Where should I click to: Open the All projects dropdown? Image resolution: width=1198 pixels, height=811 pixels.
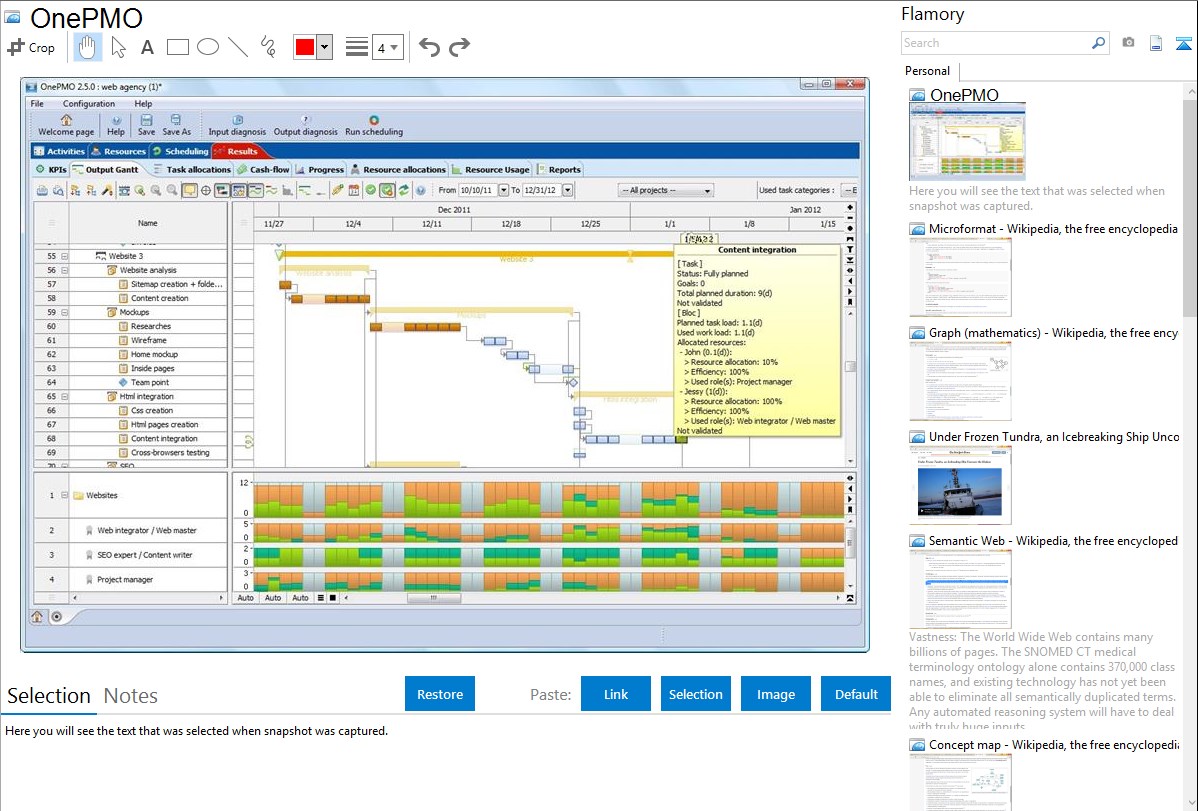[x=665, y=190]
